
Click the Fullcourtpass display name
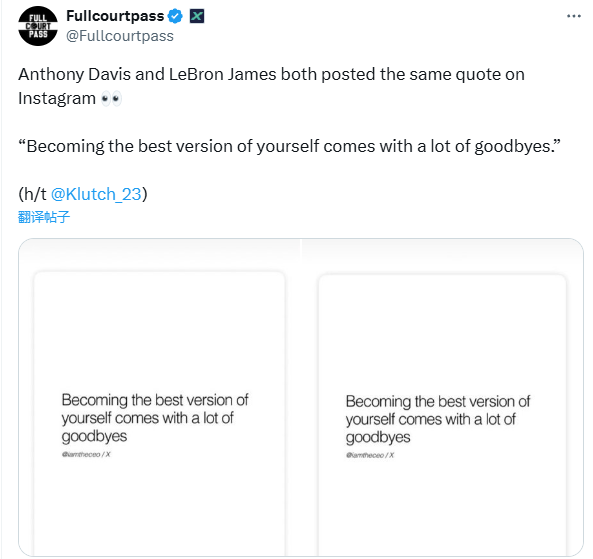coord(115,16)
